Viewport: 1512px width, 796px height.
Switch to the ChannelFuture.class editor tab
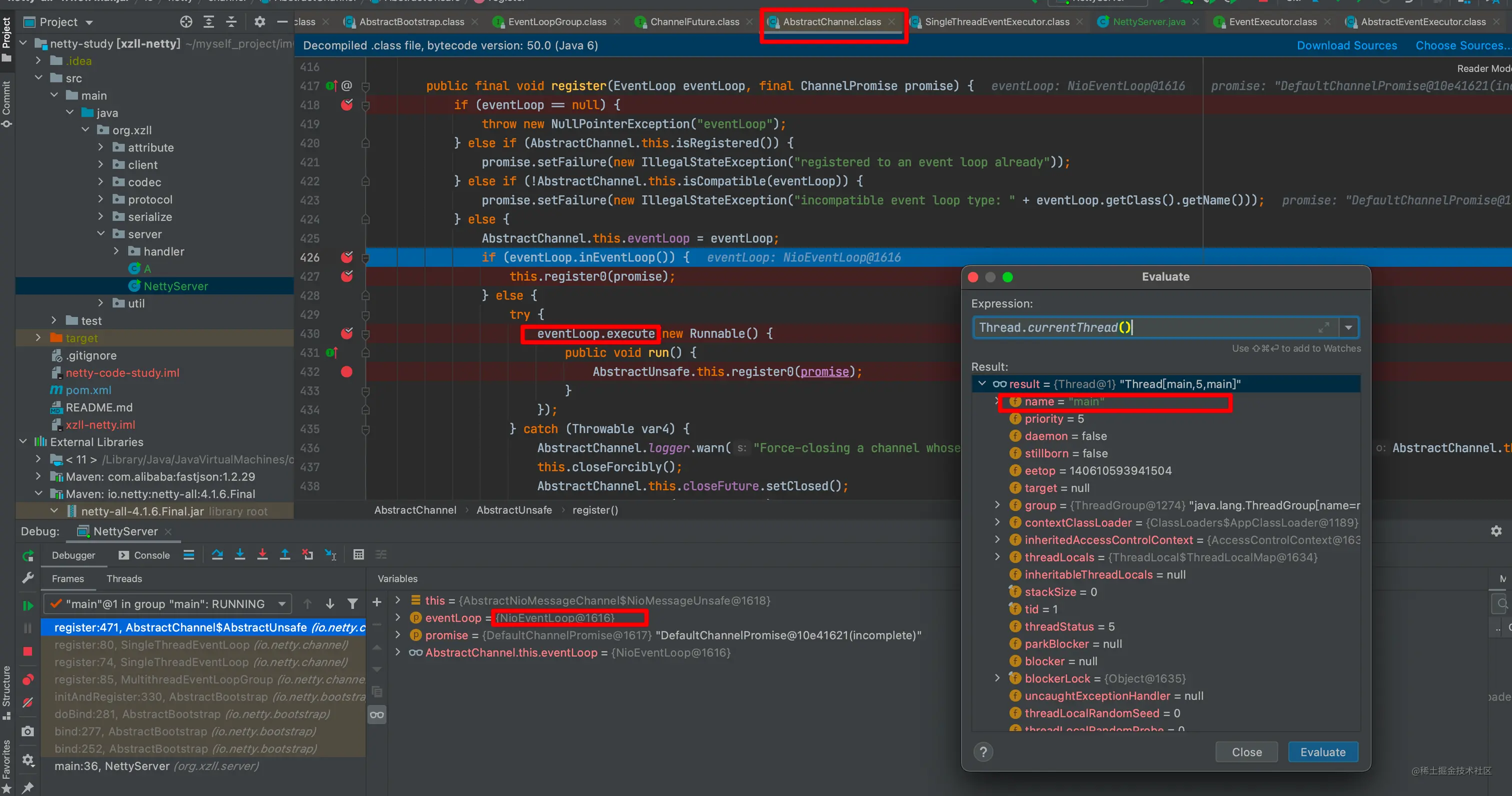tap(694, 22)
